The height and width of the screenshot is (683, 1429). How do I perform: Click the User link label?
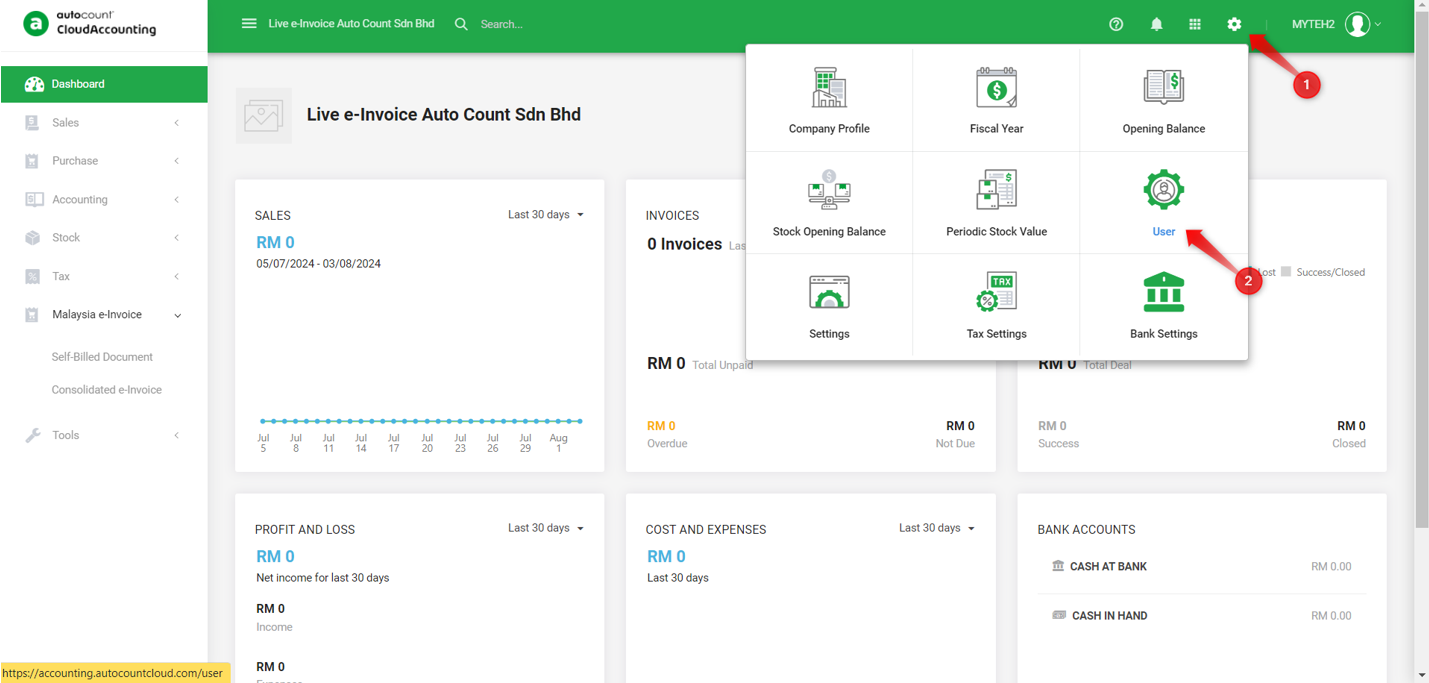[x=1164, y=232]
